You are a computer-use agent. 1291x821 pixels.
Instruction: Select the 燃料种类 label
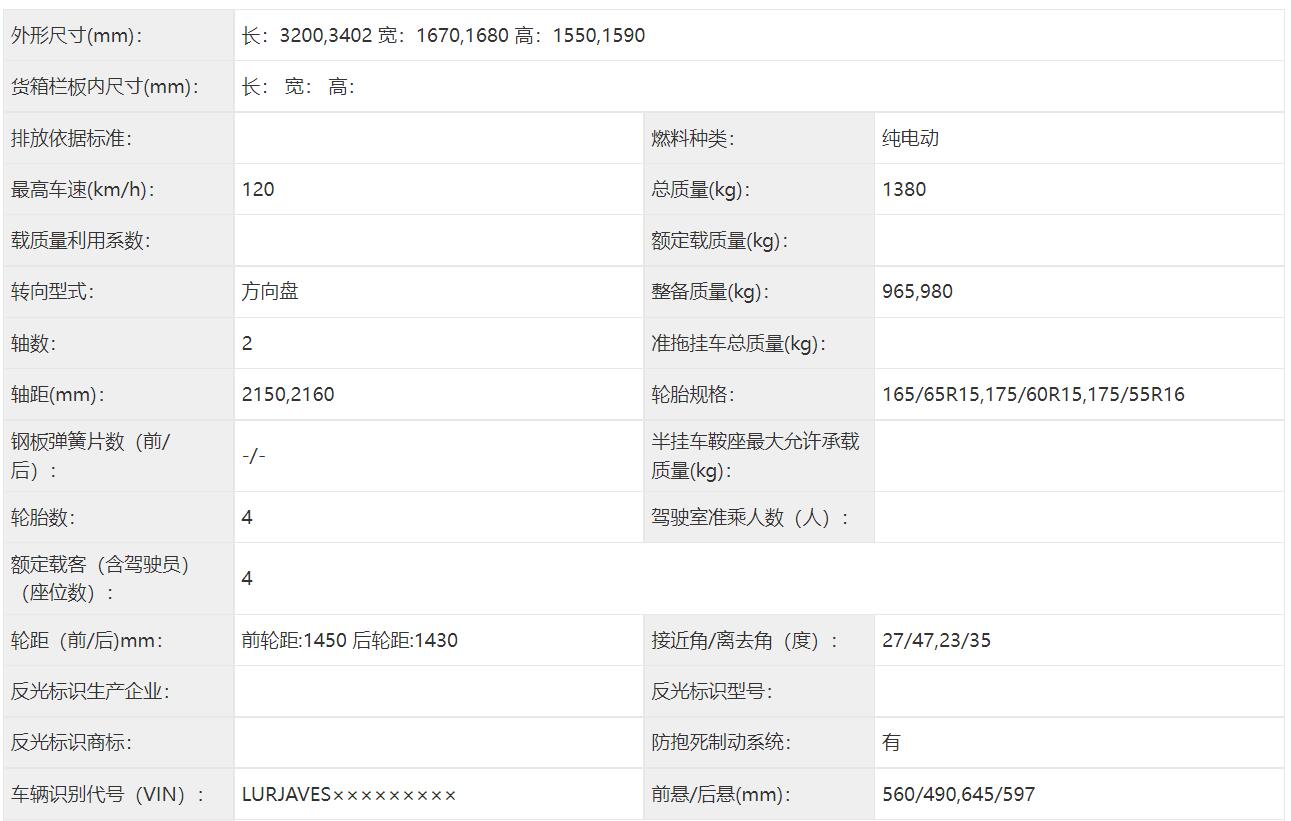(x=692, y=139)
